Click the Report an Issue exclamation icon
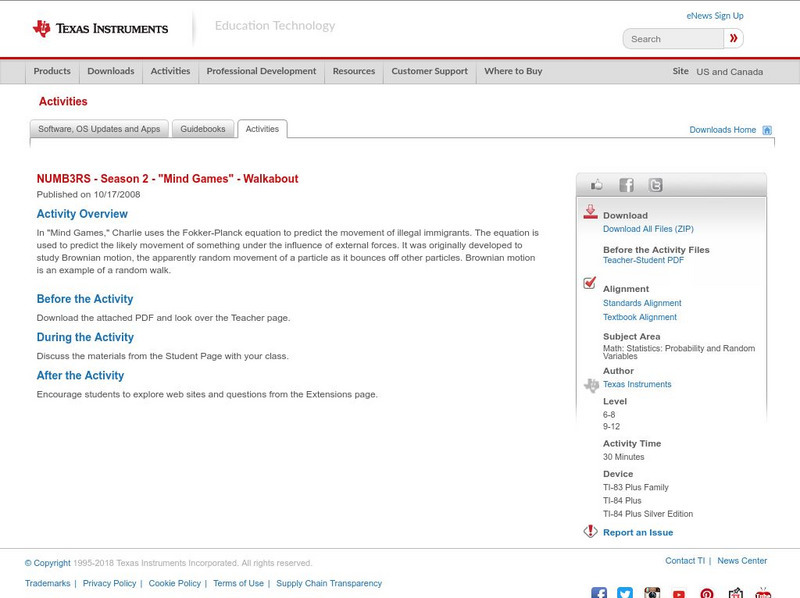Screen dimensions: 800x598 [590, 531]
